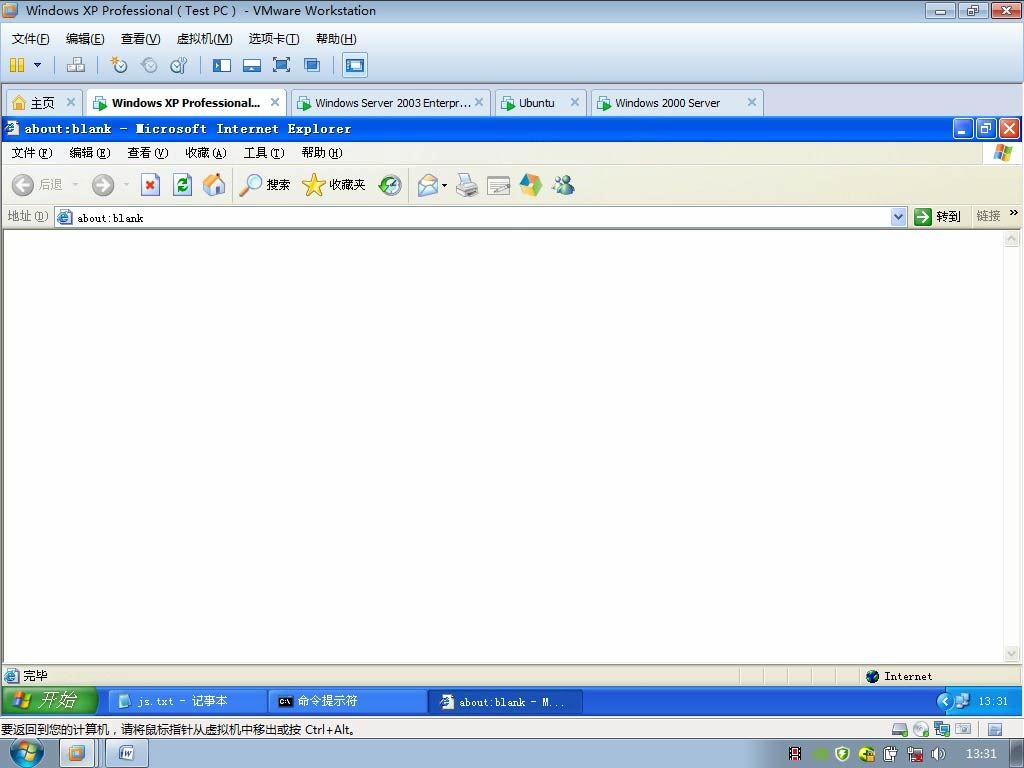The height and width of the screenshot is (768, 1024).
Task: Open the Messenger icon in IE toolbar
Action: click(563, 185)
